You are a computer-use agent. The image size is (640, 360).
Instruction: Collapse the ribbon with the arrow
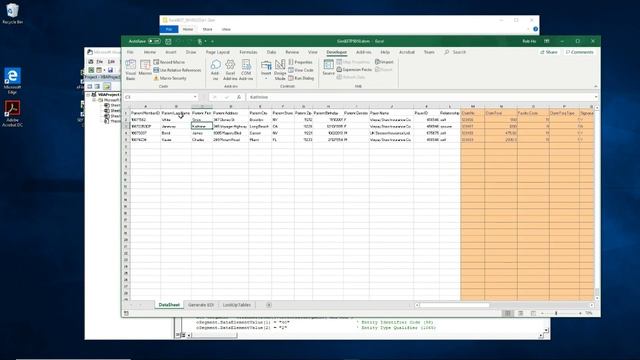596,86
